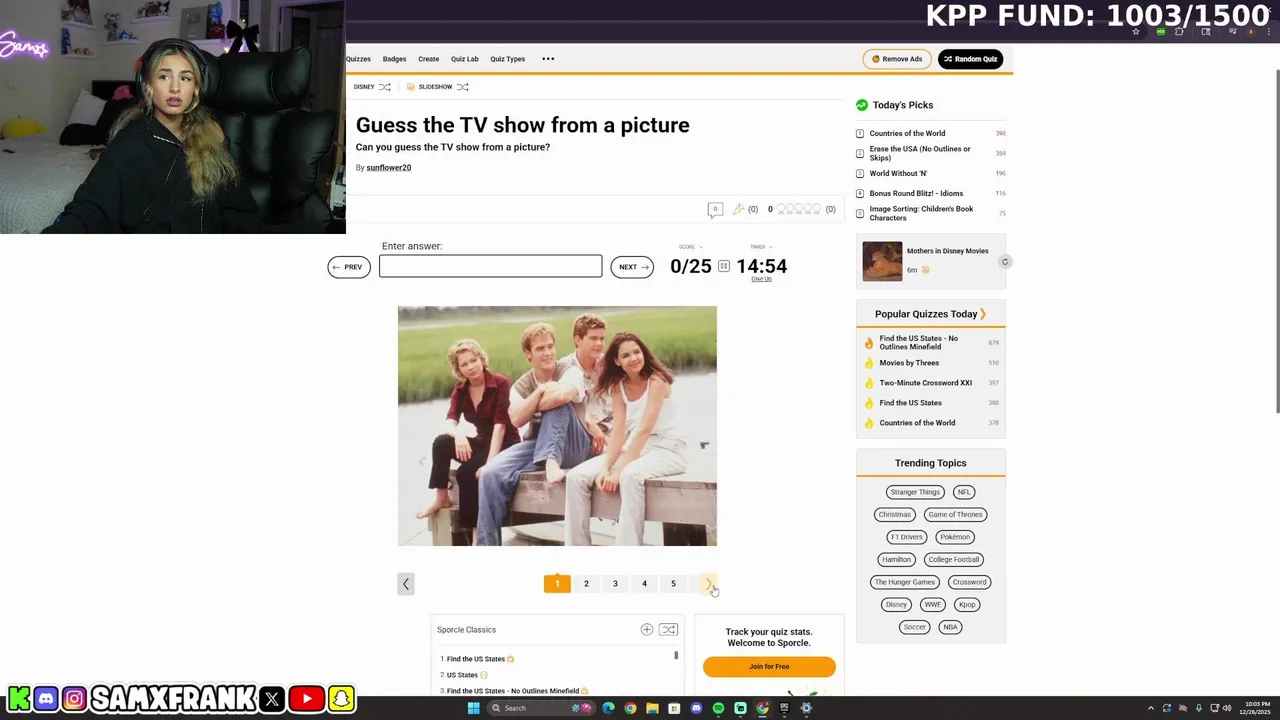This screenshot has width=1280, height=720.
Task: Click the Mothers in Disney Movies thumbnail
Action: coord(882,262)
